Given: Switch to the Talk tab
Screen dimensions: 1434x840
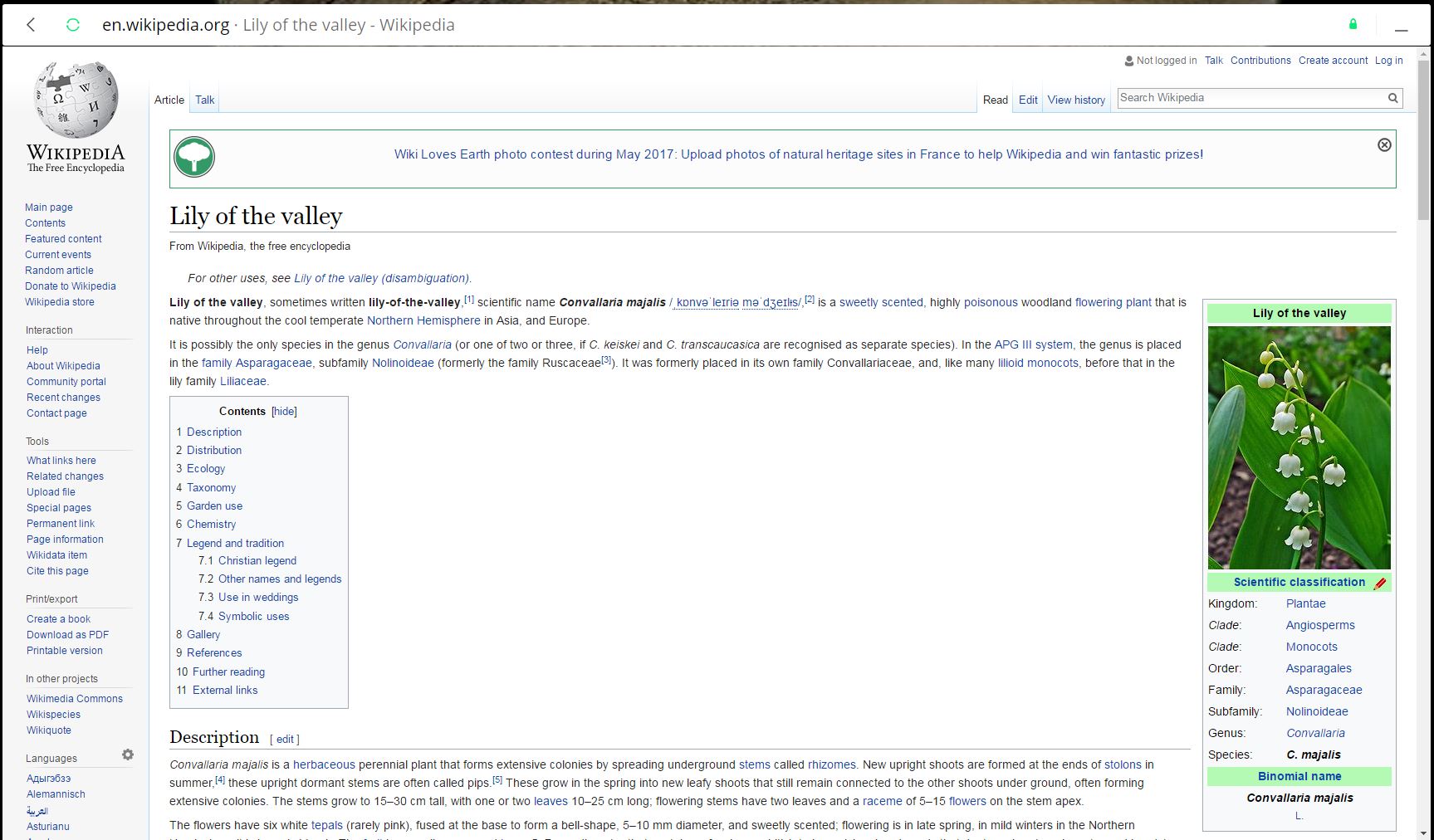Looking at the screenshot, I should [x=204, y=100].
